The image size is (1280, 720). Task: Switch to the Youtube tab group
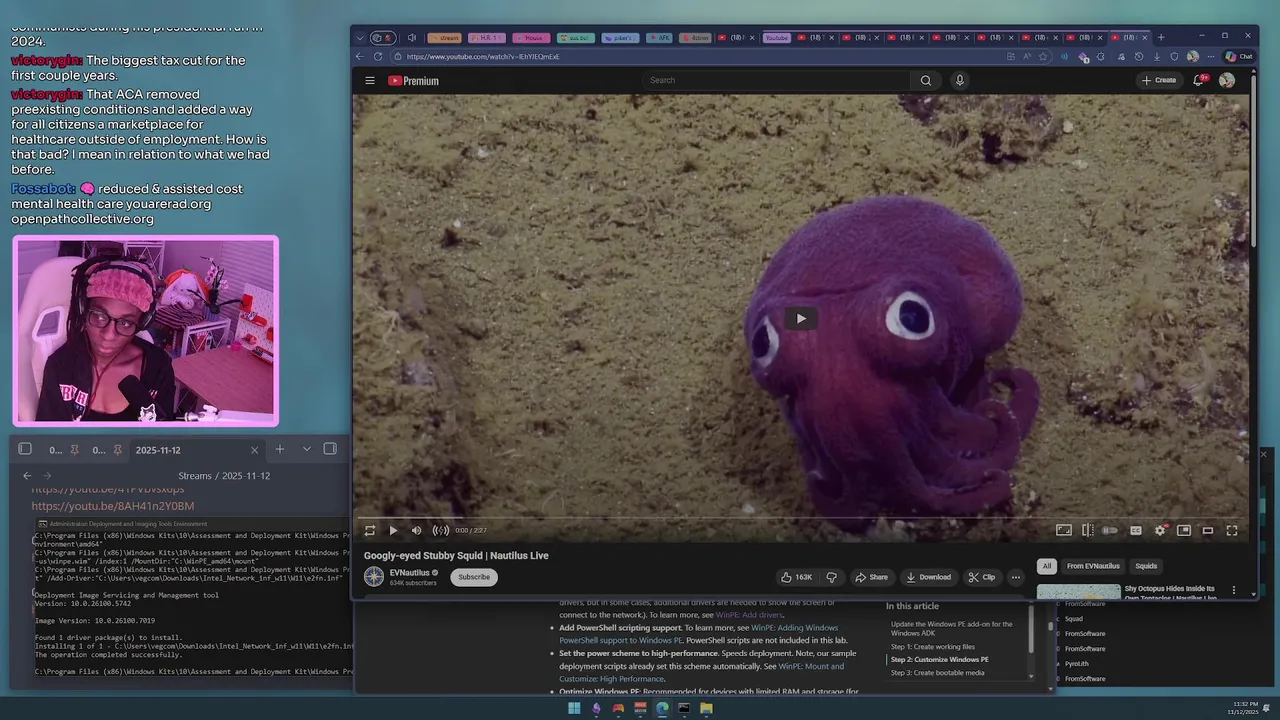pyautogui.click(x=777, y=38)
